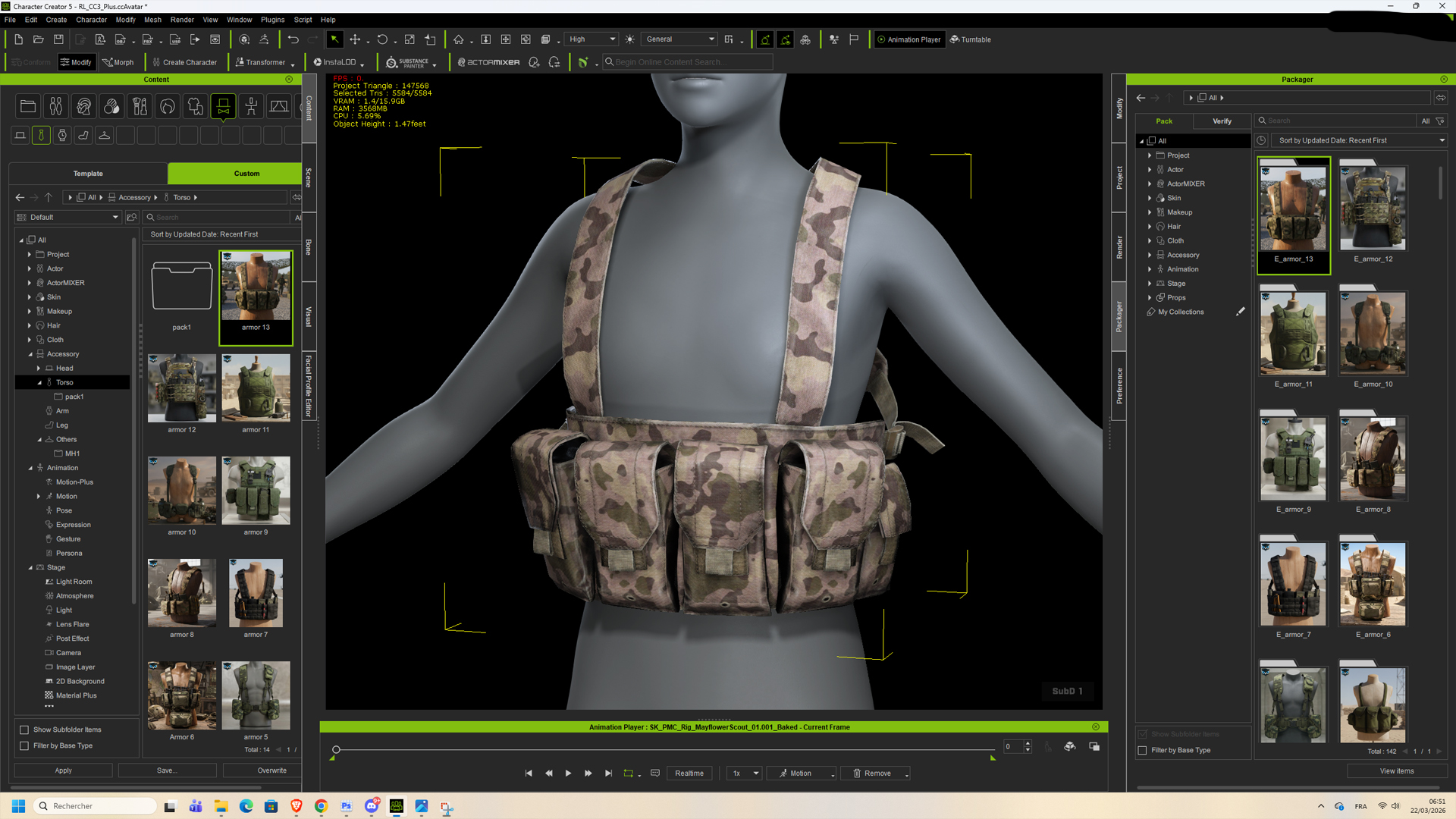Open the 1x playback speed dropdown
The image size is (1456, 819).
pyautogui.click(x=745, y=773)
